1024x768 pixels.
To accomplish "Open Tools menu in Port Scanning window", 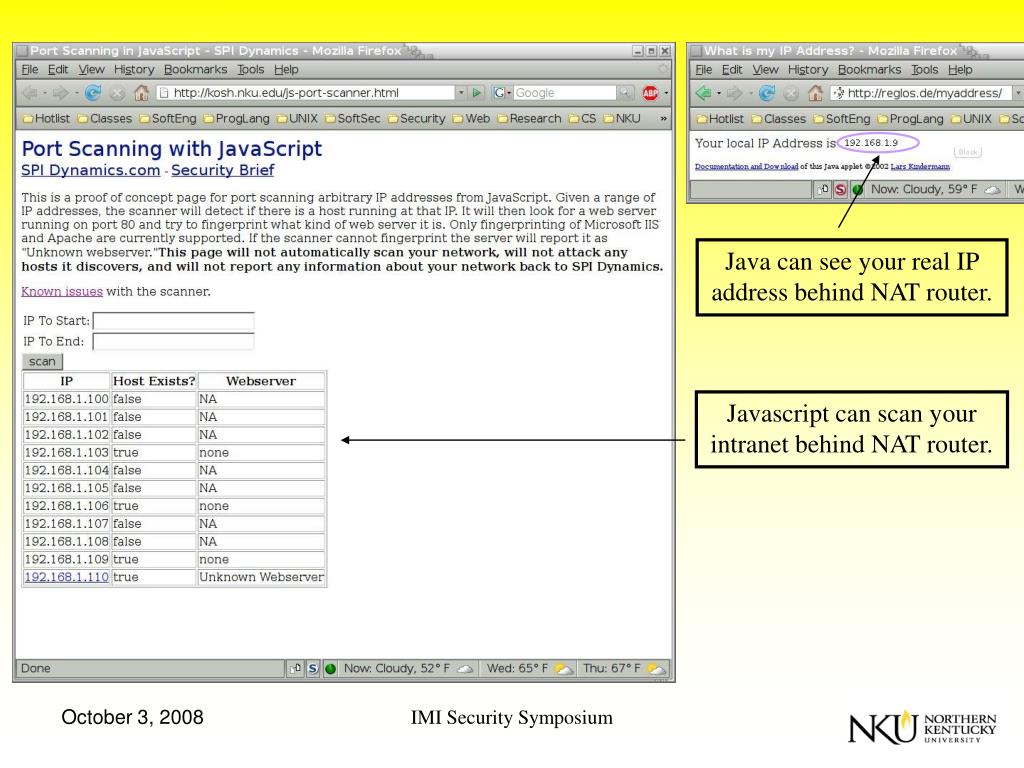I will pos(251,70).
